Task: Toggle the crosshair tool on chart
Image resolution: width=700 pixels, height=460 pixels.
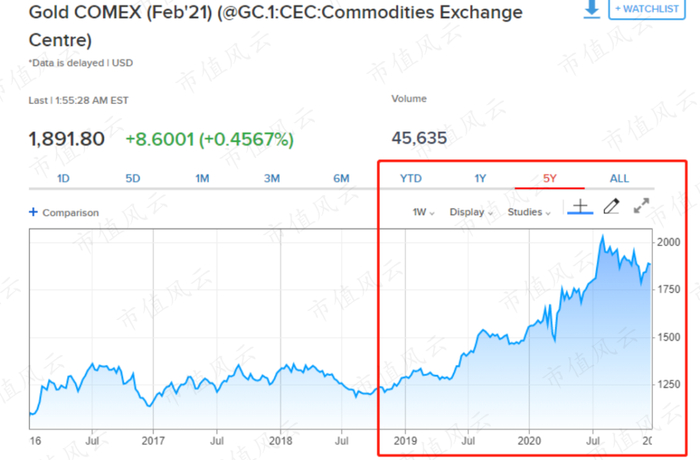Action: click(579, 207)
